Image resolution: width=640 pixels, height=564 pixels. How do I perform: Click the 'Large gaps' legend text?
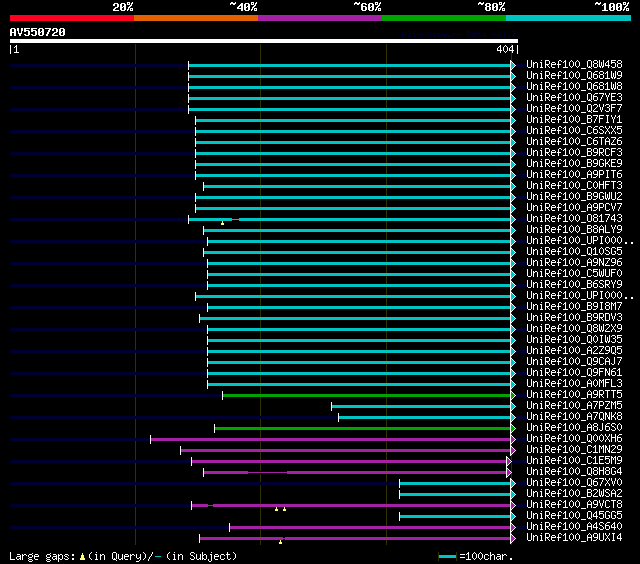(42, 556)
